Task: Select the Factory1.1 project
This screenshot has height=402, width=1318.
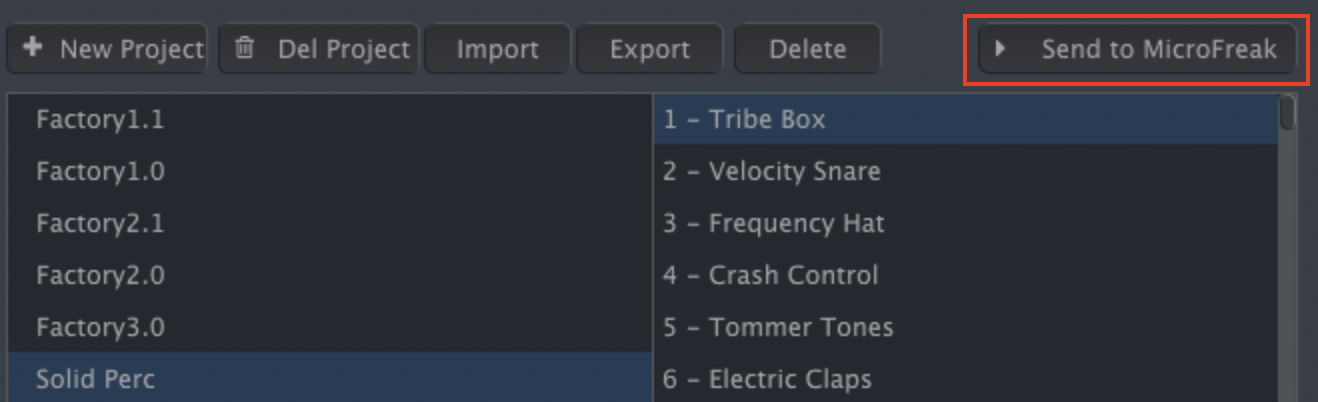Action: 330,119
